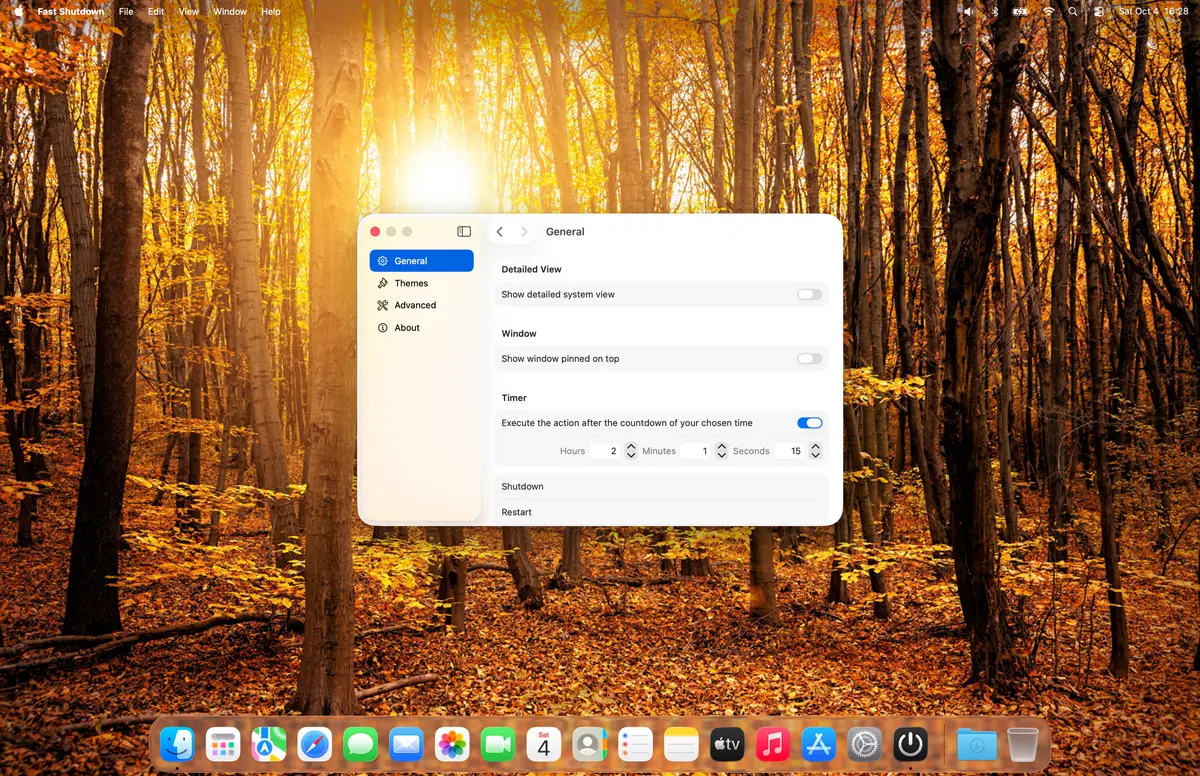Click the Spotlight search icon in menu bar
This screenshot has width=1200, height=776.
tap(1073, 12)
